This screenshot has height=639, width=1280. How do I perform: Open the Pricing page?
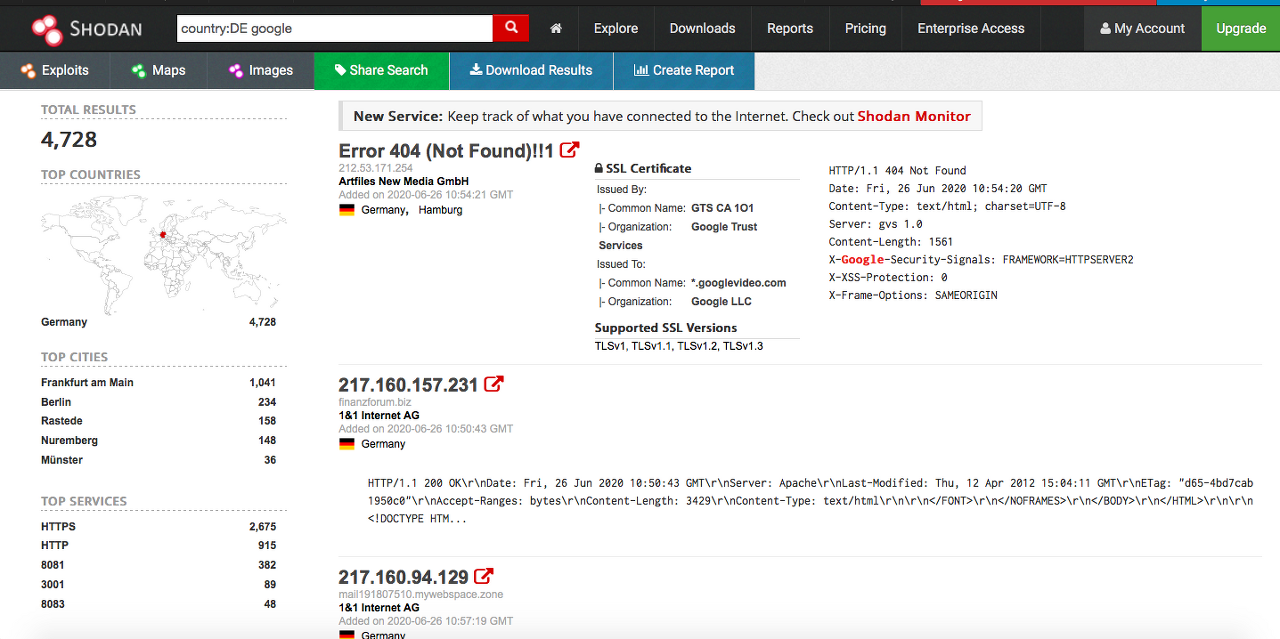point(865,28)
